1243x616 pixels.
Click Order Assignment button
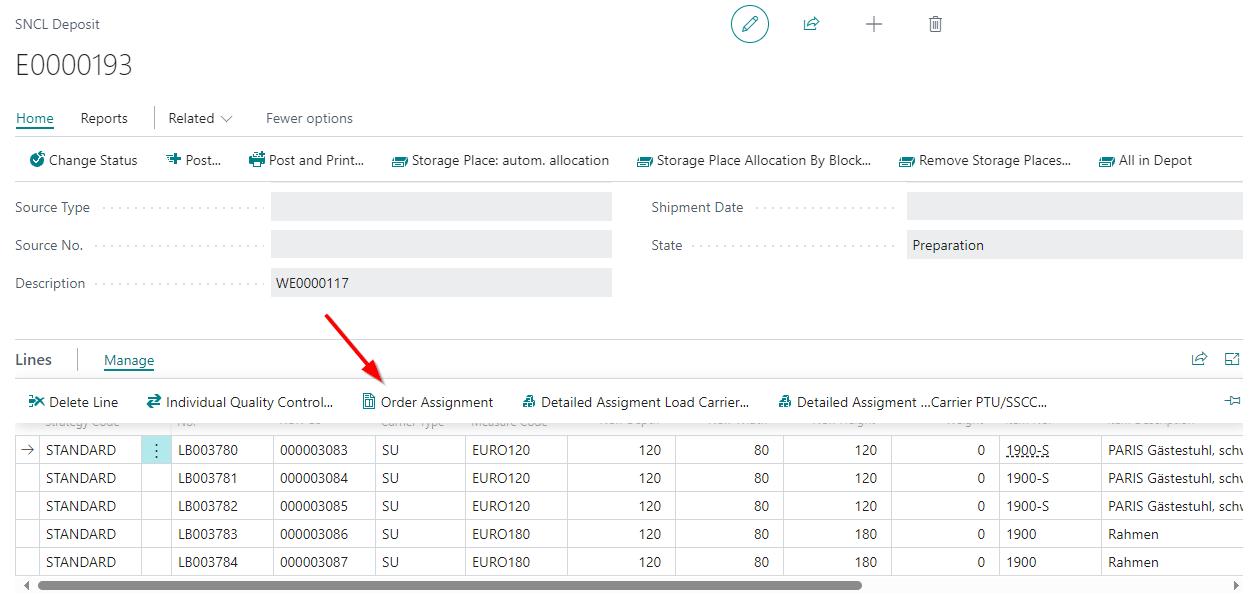click(427, 402)
